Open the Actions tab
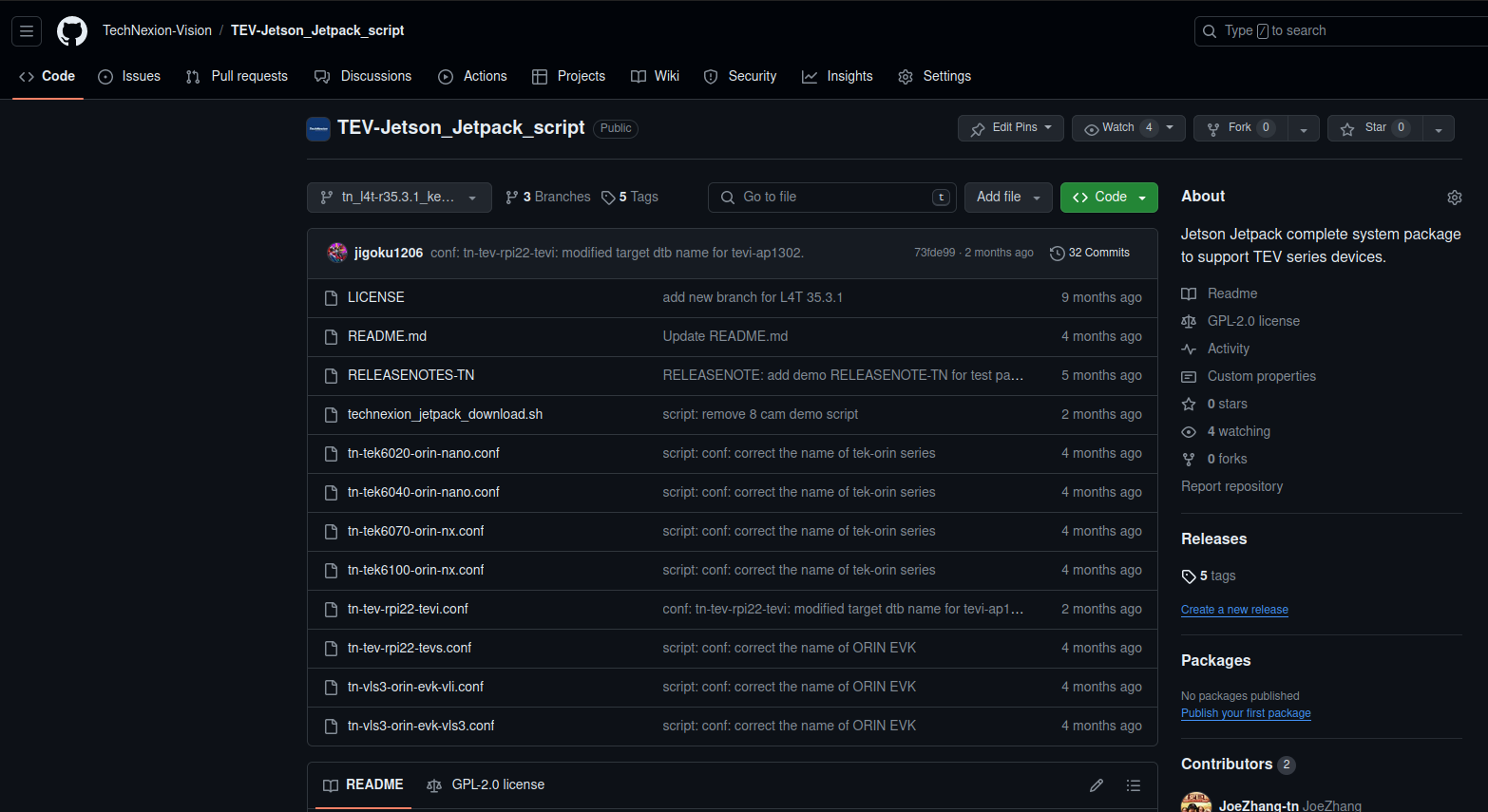1488x812 pixels. tap(472, 77)
